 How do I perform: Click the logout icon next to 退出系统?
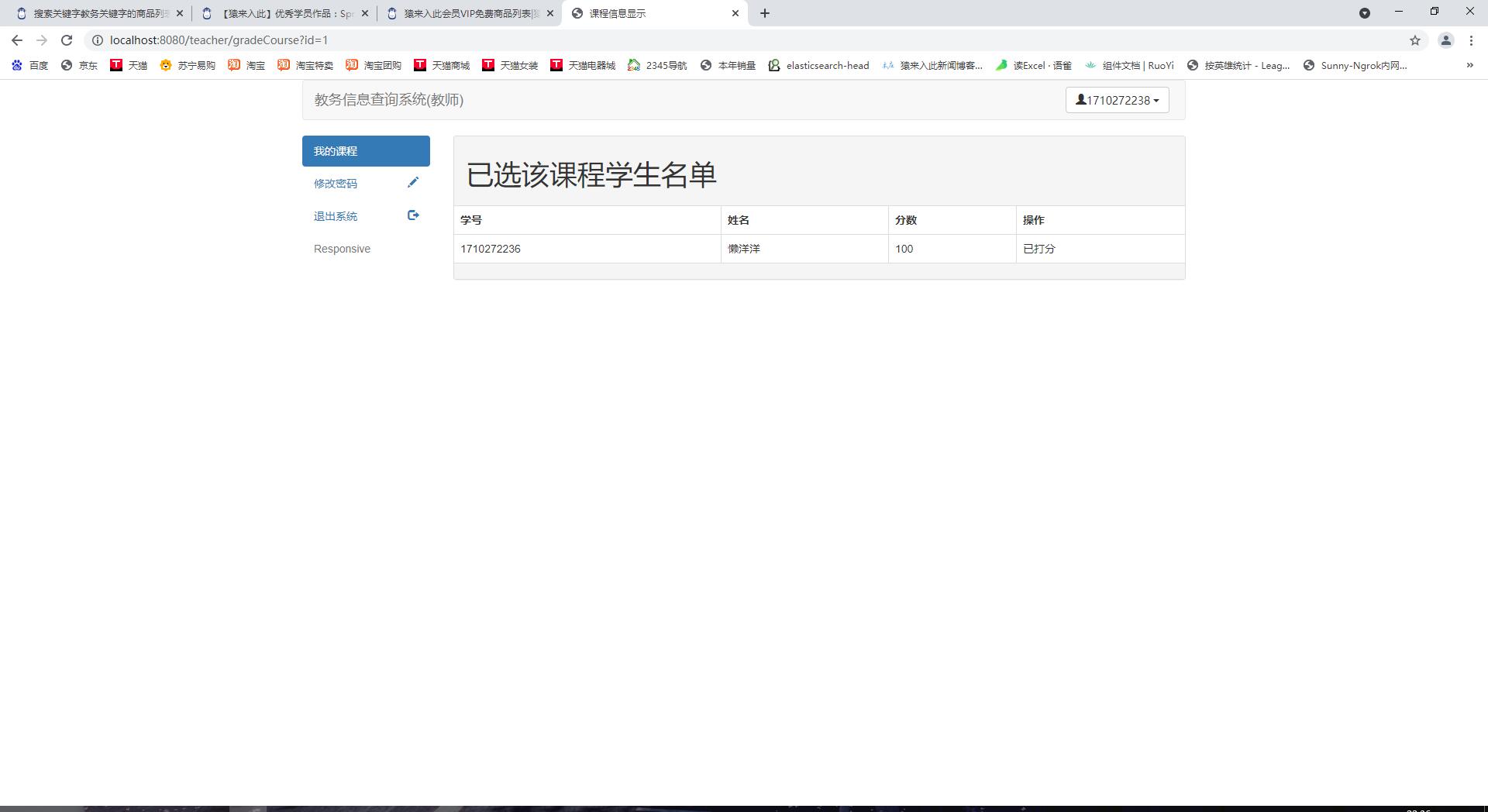413,215
